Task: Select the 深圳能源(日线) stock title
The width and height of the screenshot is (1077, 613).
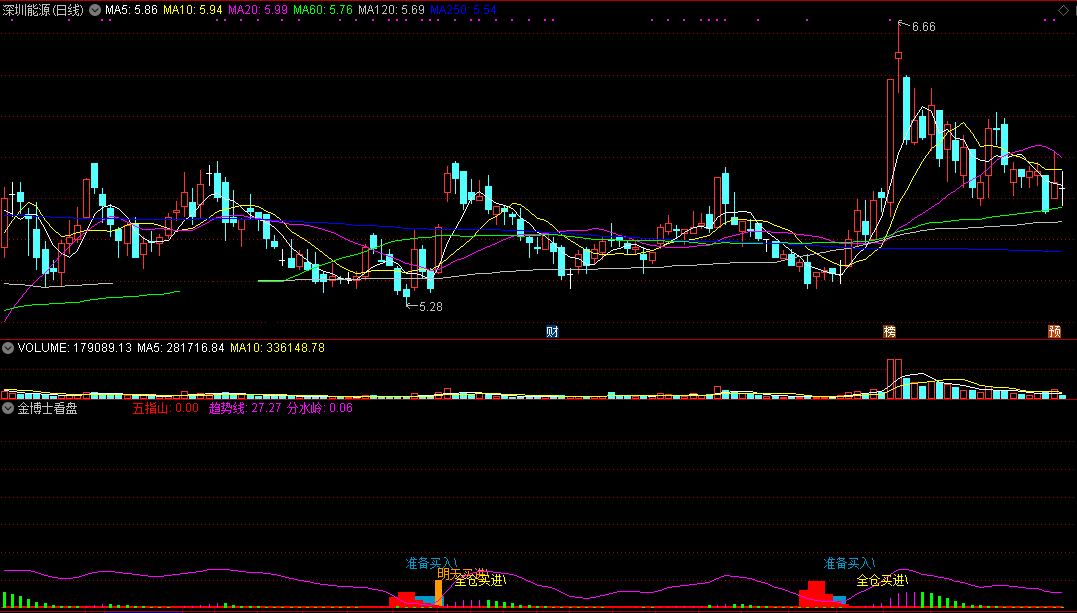Action: tap(43, 10)
